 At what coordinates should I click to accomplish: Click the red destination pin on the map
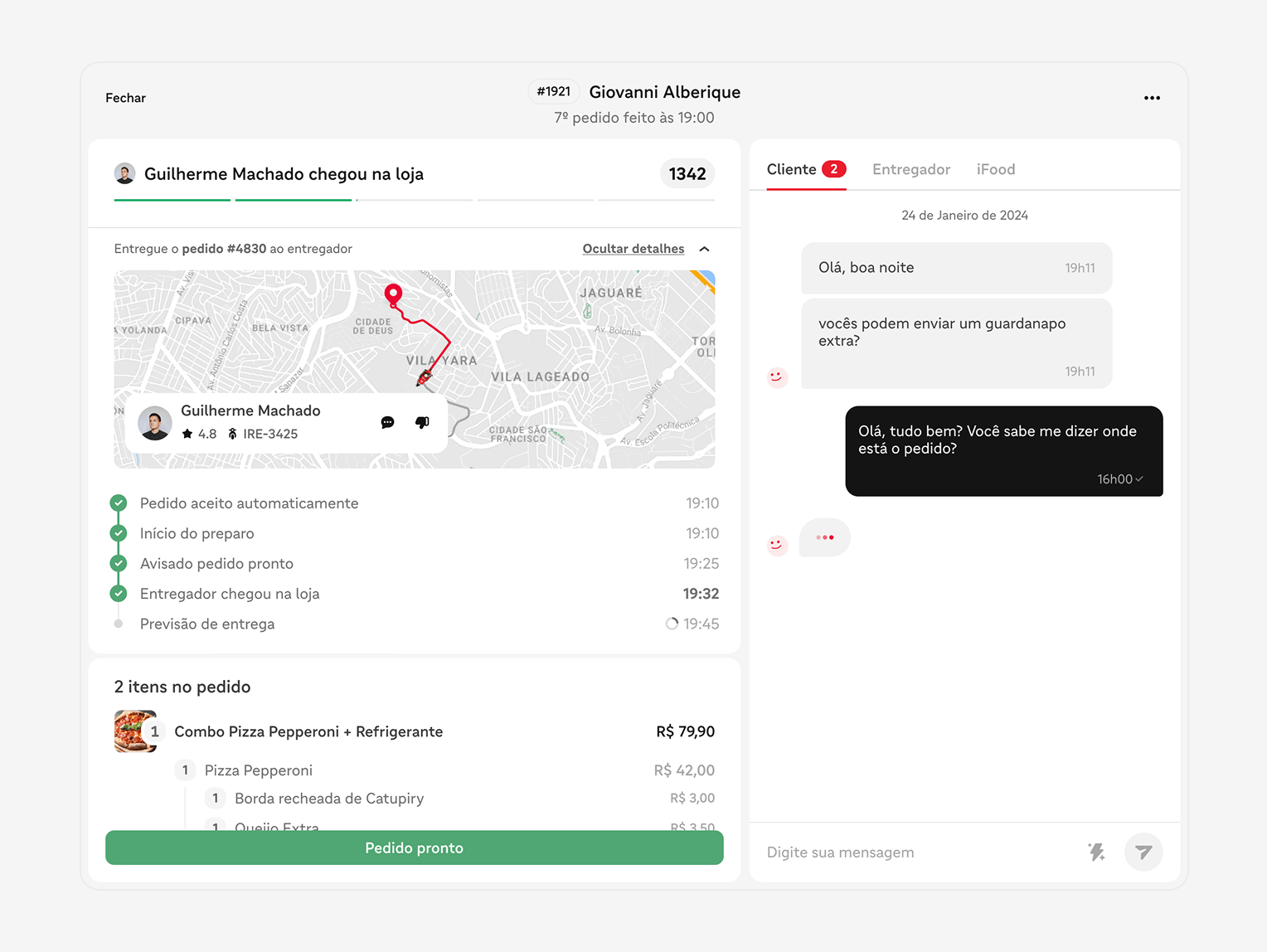pos(393,294)
